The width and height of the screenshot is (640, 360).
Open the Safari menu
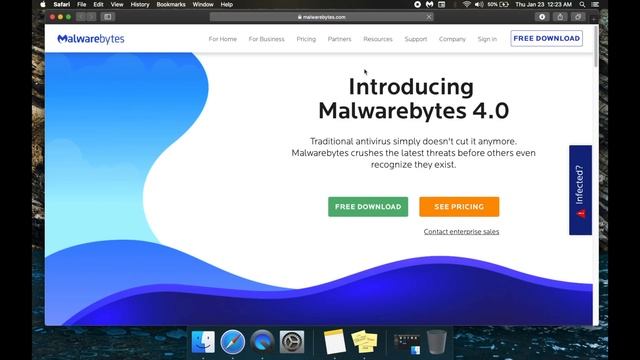point(62,4)
